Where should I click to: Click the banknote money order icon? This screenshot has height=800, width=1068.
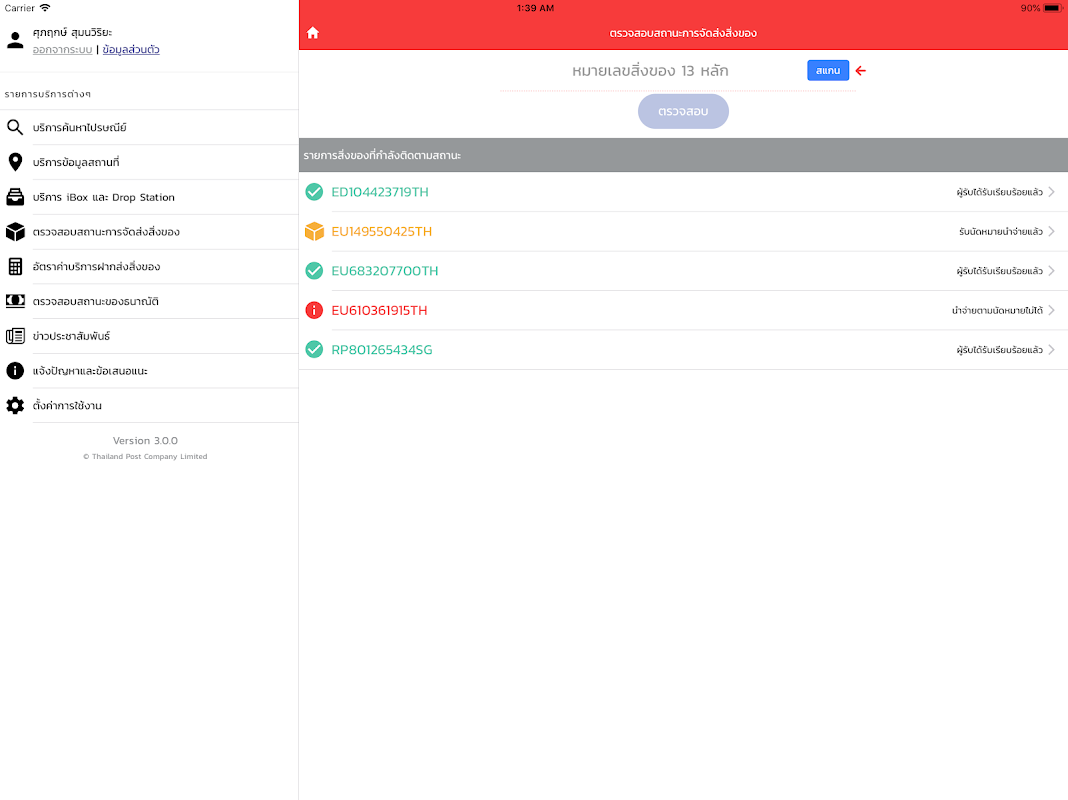click(15, 301)
